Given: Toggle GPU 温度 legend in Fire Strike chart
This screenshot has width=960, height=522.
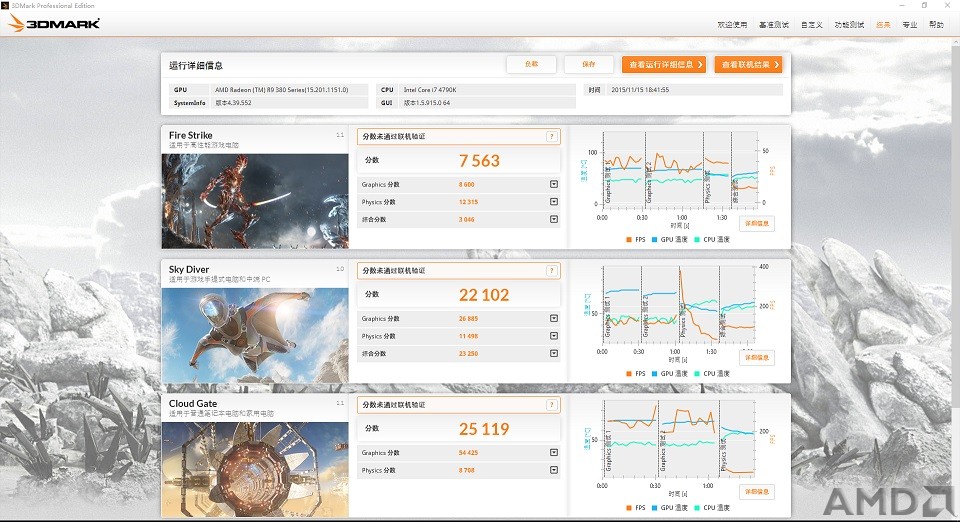Looking at the screenshot, I should pos(670,239).
